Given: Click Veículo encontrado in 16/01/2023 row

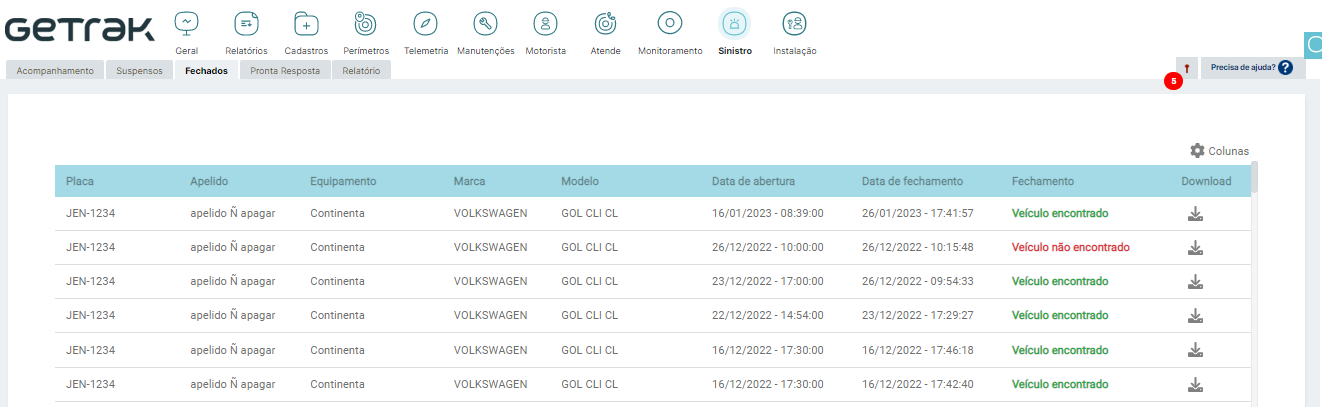Looking at the screenshot, I should pos(1060,214).
